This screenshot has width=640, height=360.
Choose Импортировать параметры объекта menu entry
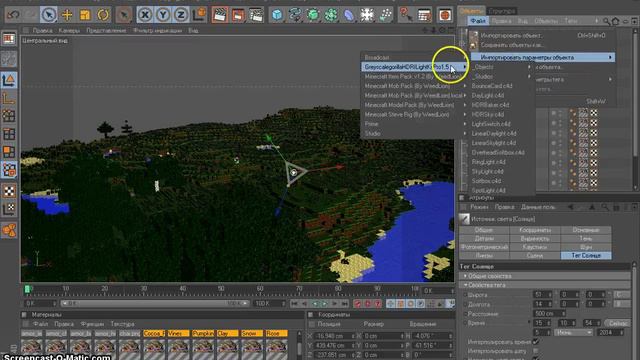(x=543, y=58)
